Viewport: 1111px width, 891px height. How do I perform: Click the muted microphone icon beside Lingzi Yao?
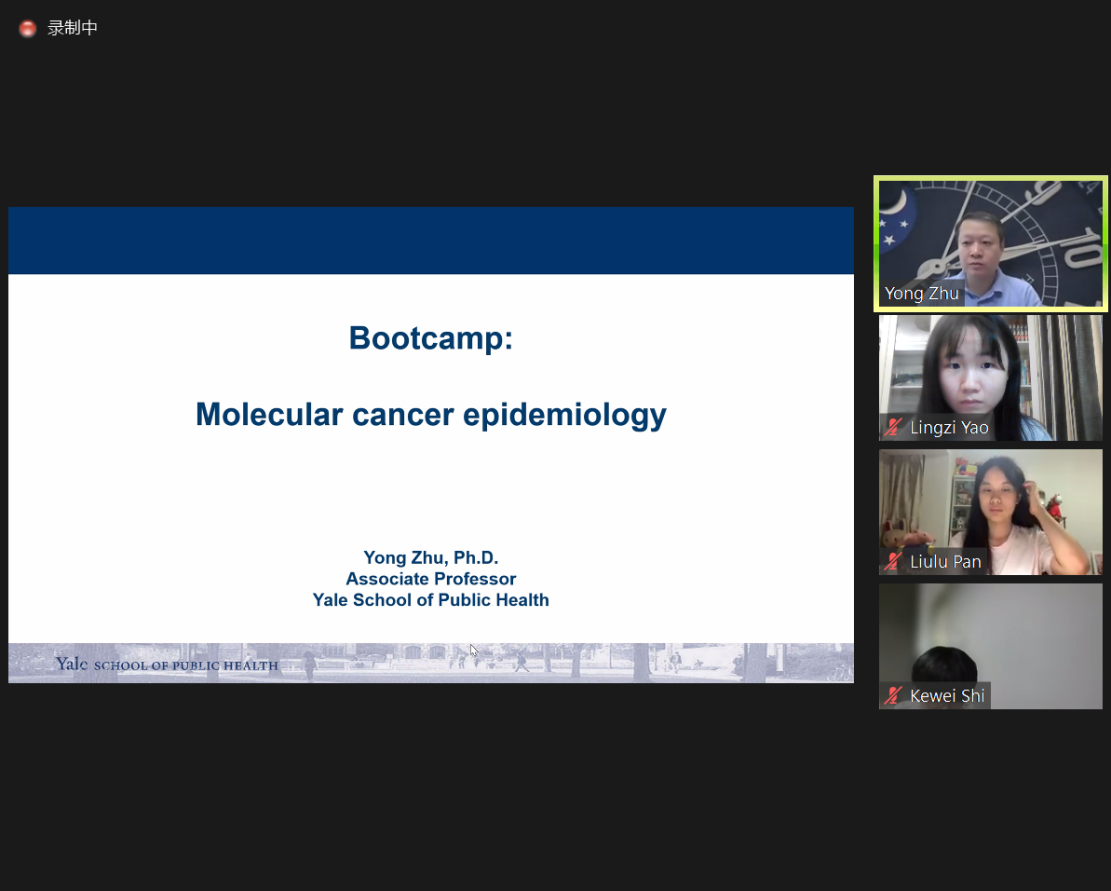pos(893,427)
